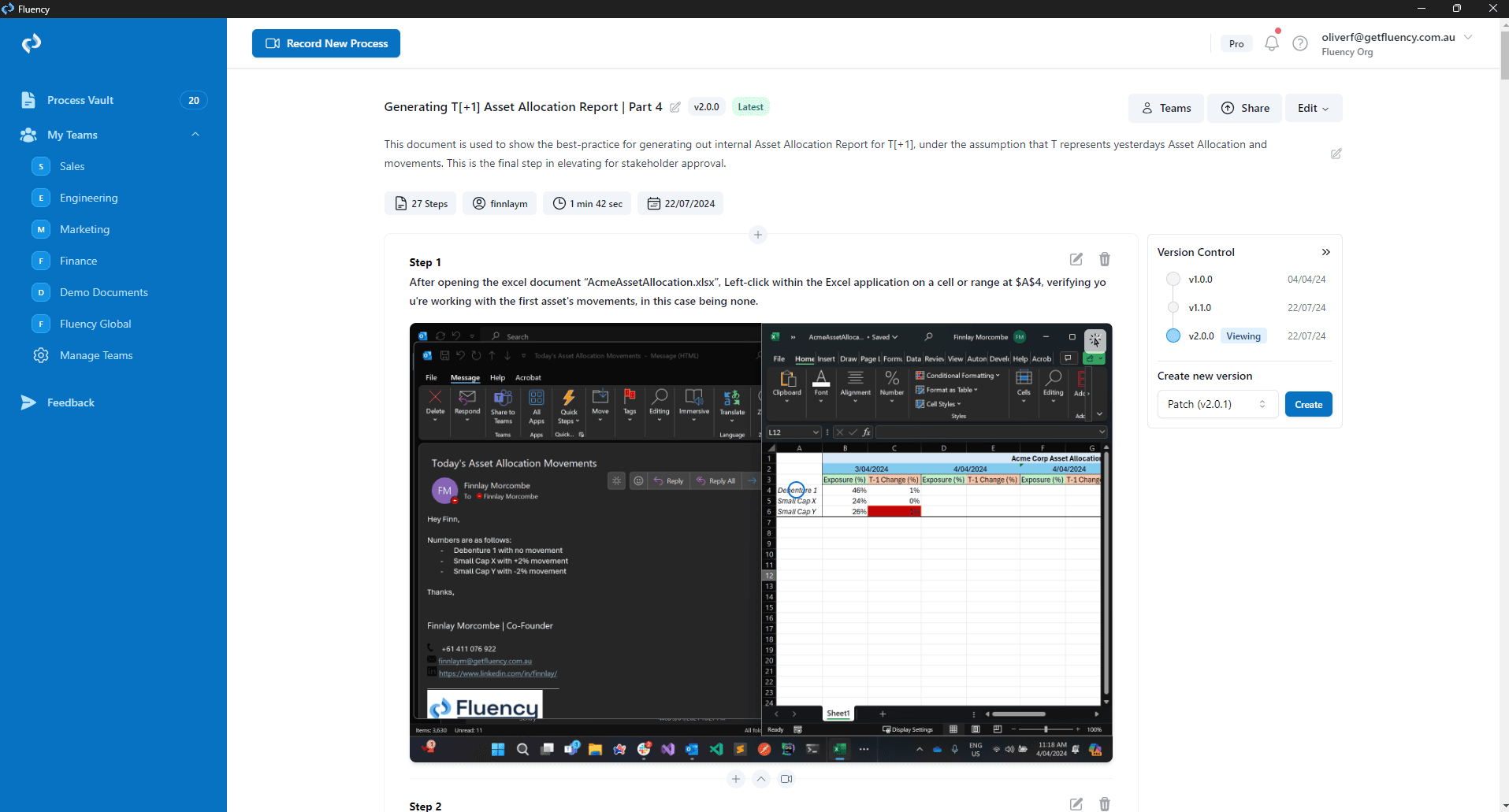Click the record icon below Step 1
1509x812 pixels.
point(786,779)
